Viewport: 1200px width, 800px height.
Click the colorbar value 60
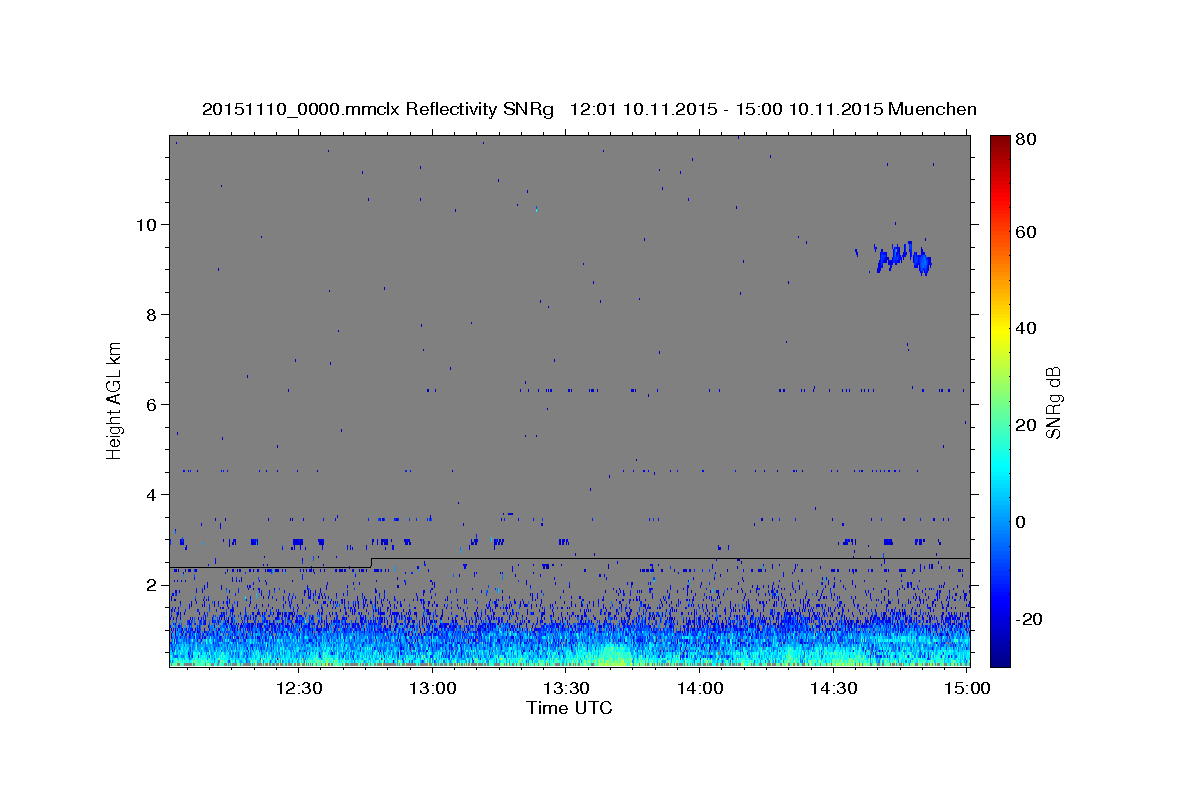click(x=1026, y=232)
